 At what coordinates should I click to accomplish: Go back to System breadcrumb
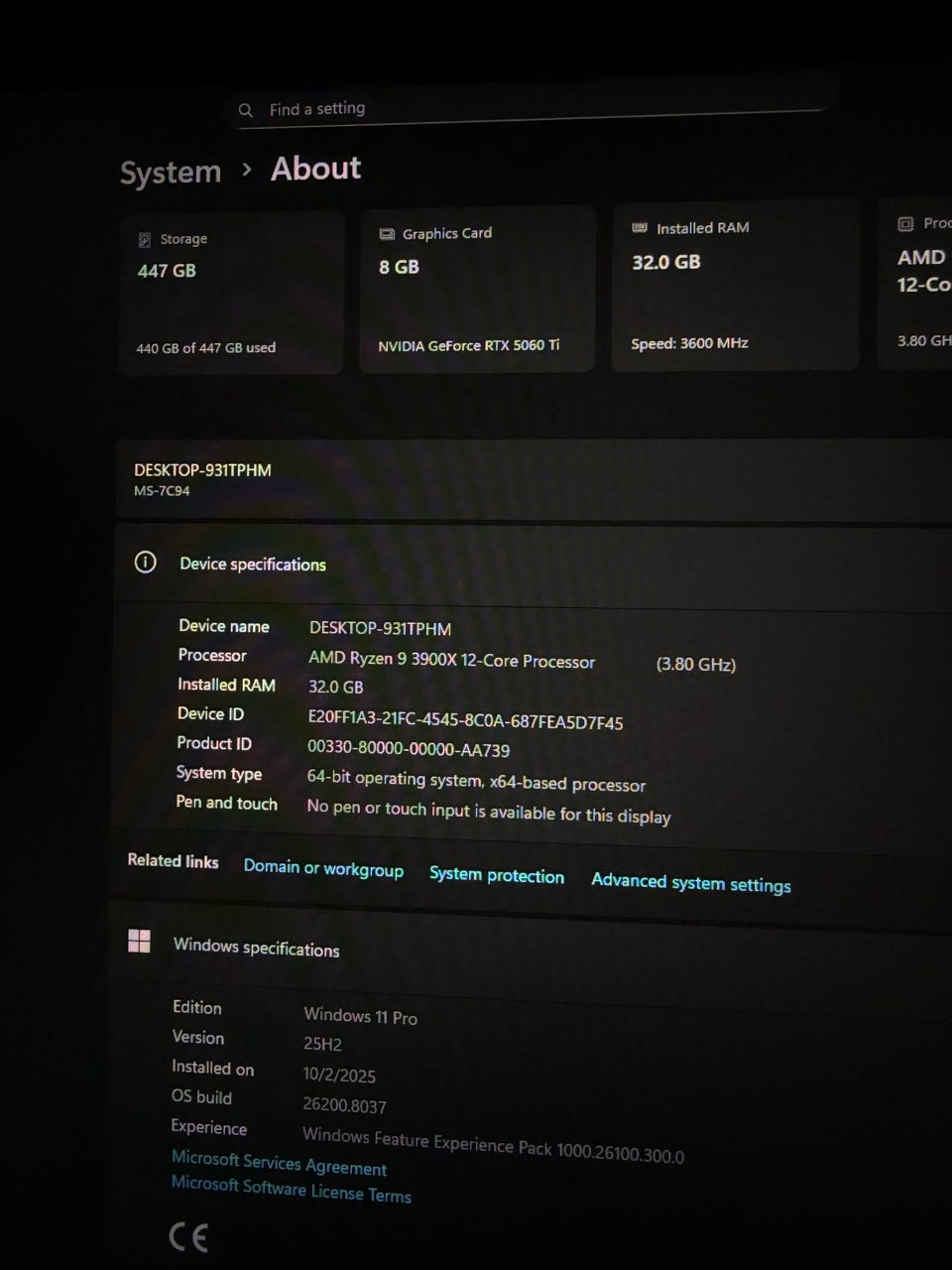click(x=171, y=173)
